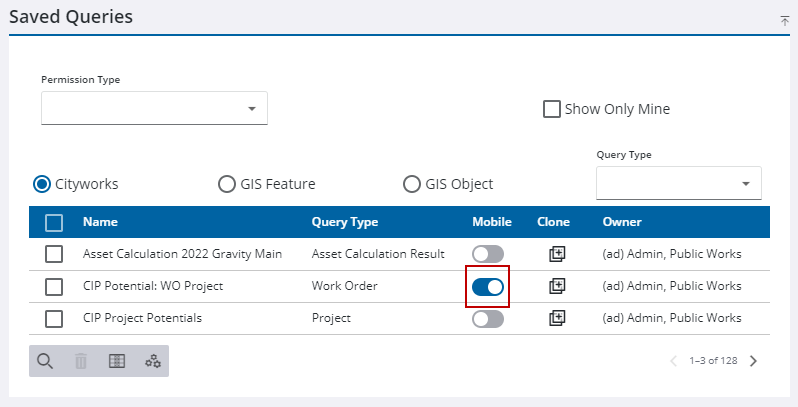This screenshot has width=798, height=407.
Task: Open the grid columns icon in toolbar
Action: pyautogui.click(x=117, y=361)
